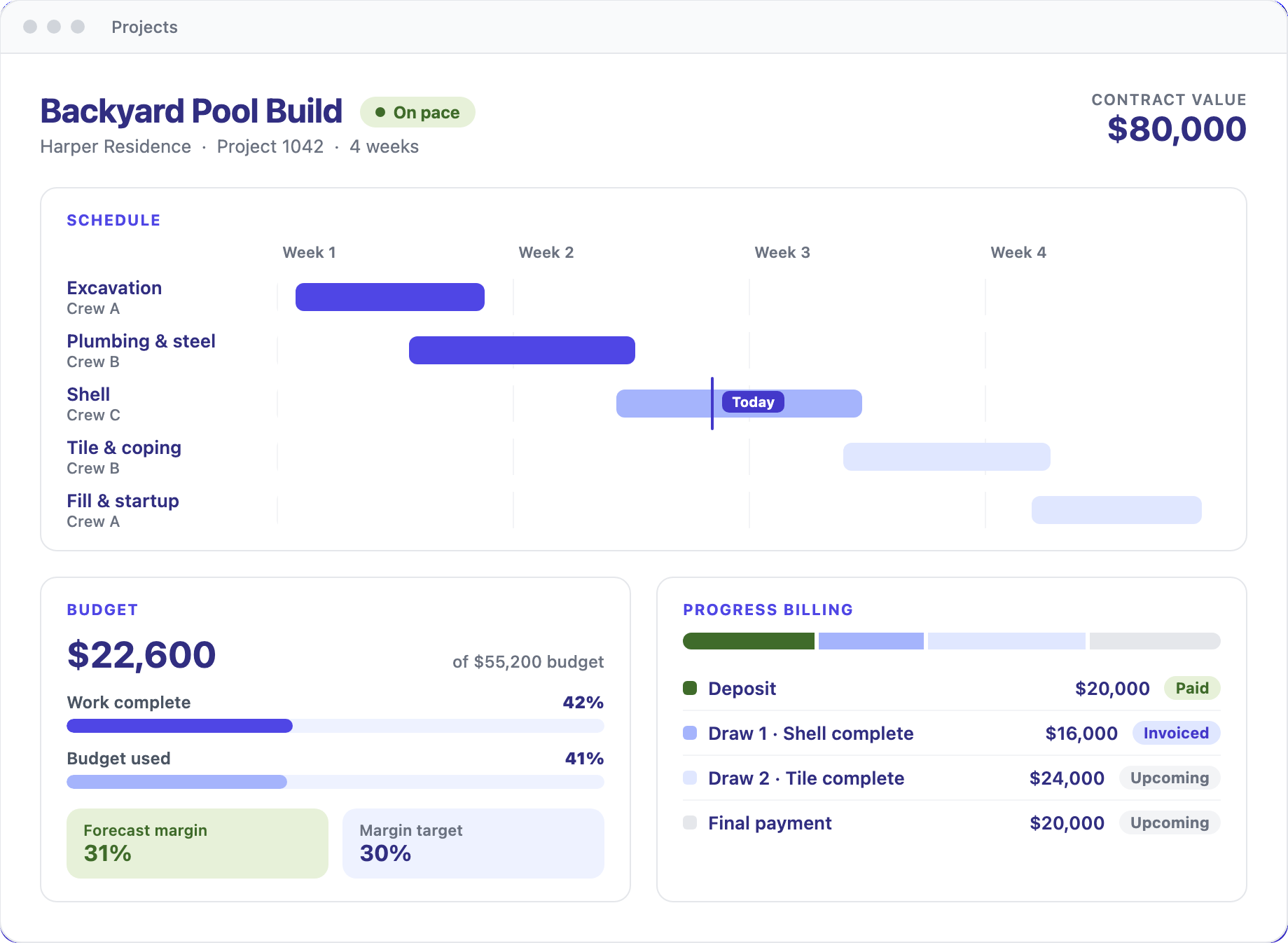
Task: Click Upcoming badge on Draw 2 row
Action: (x=1170, y=778)
